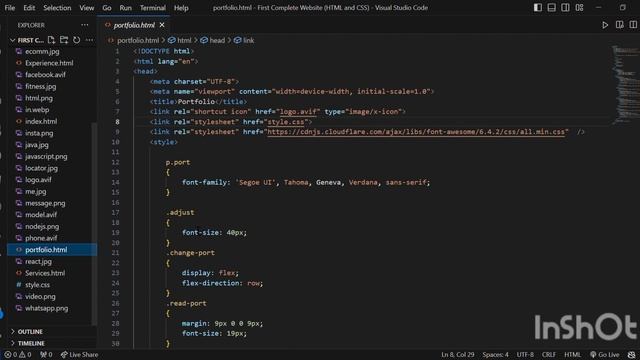Click line number 8 in gutter

[117, 122]
